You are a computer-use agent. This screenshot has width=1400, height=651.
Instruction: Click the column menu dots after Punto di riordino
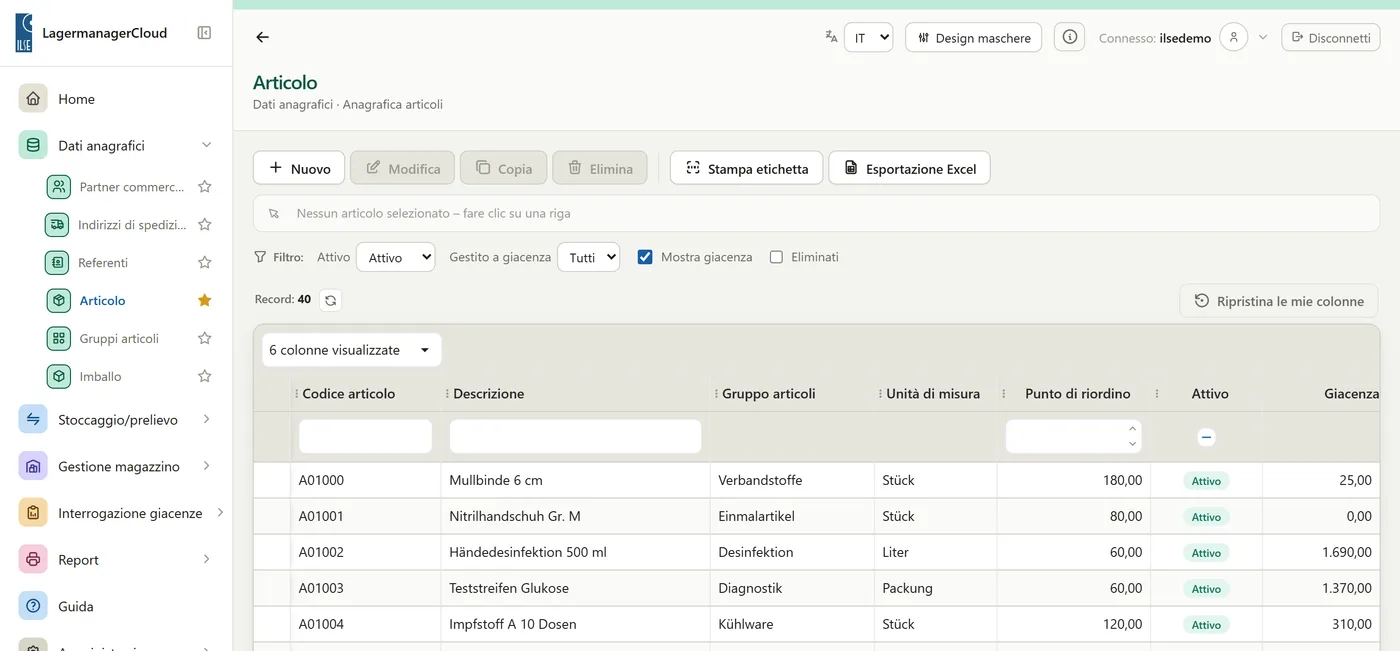click(x=1157, y=394)
